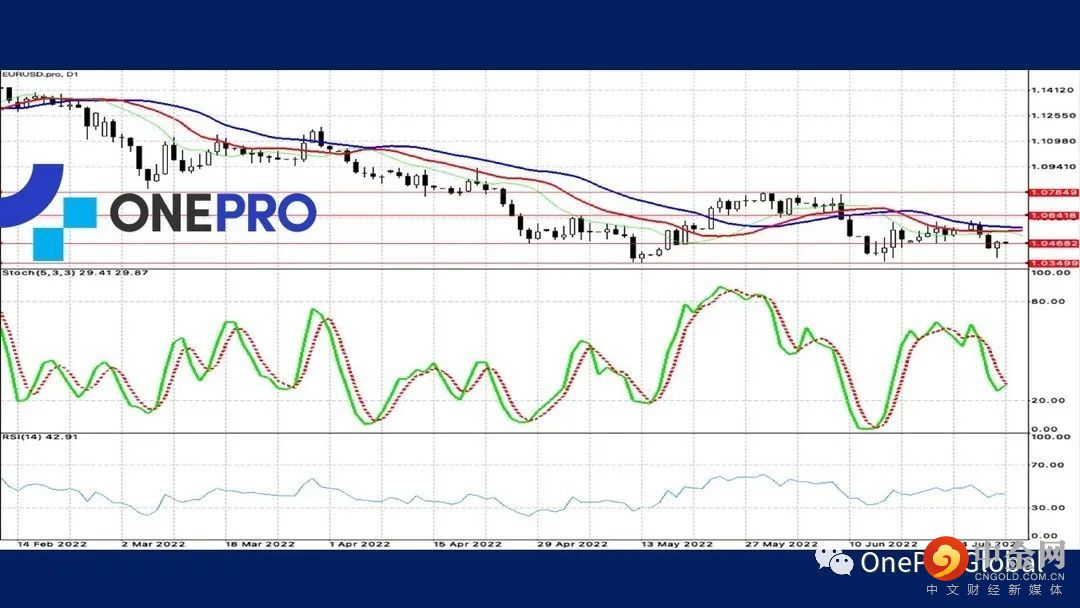This screenshot has width=1080, height=608.
Task: Click the red 1.06418 price level tag
Action: point(1053,216)
